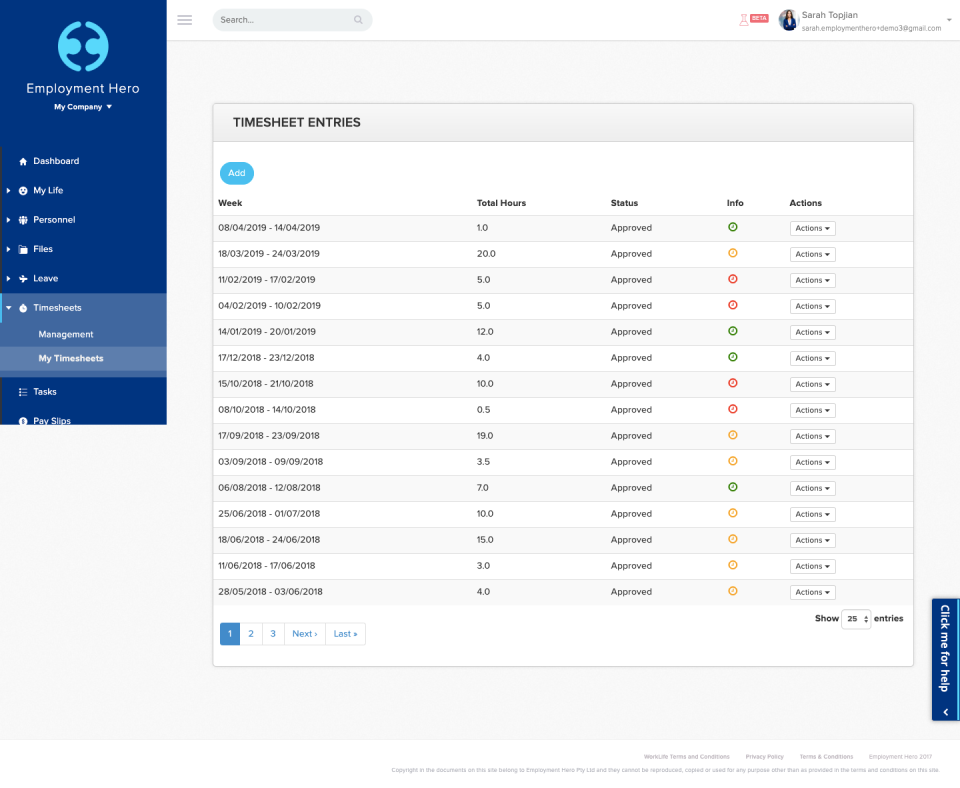Click the hamburger menu icon
This screenshot has width=960, height=788.
coord(184,20)
